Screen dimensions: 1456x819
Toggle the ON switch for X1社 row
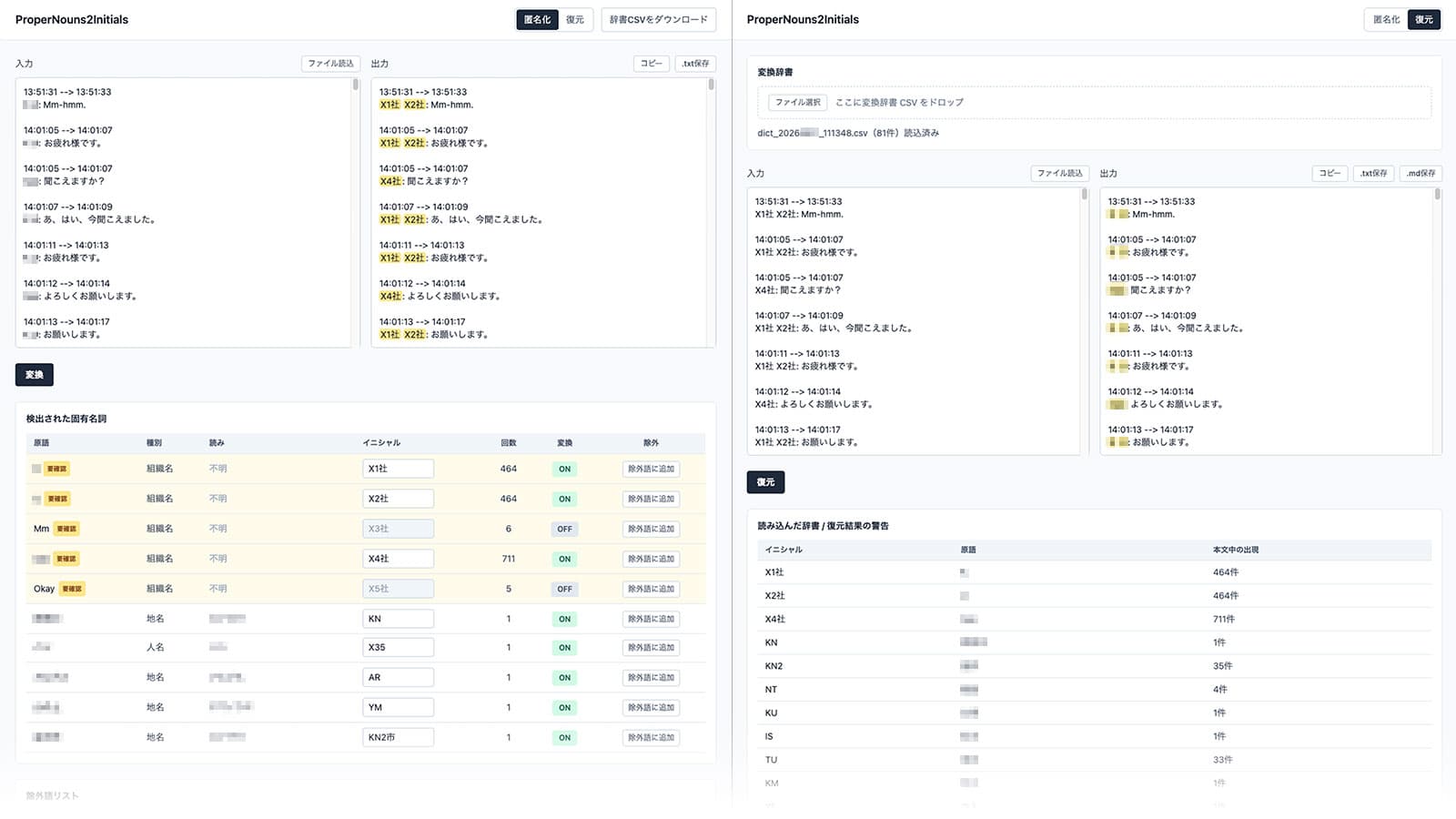(x=564, y=469)
